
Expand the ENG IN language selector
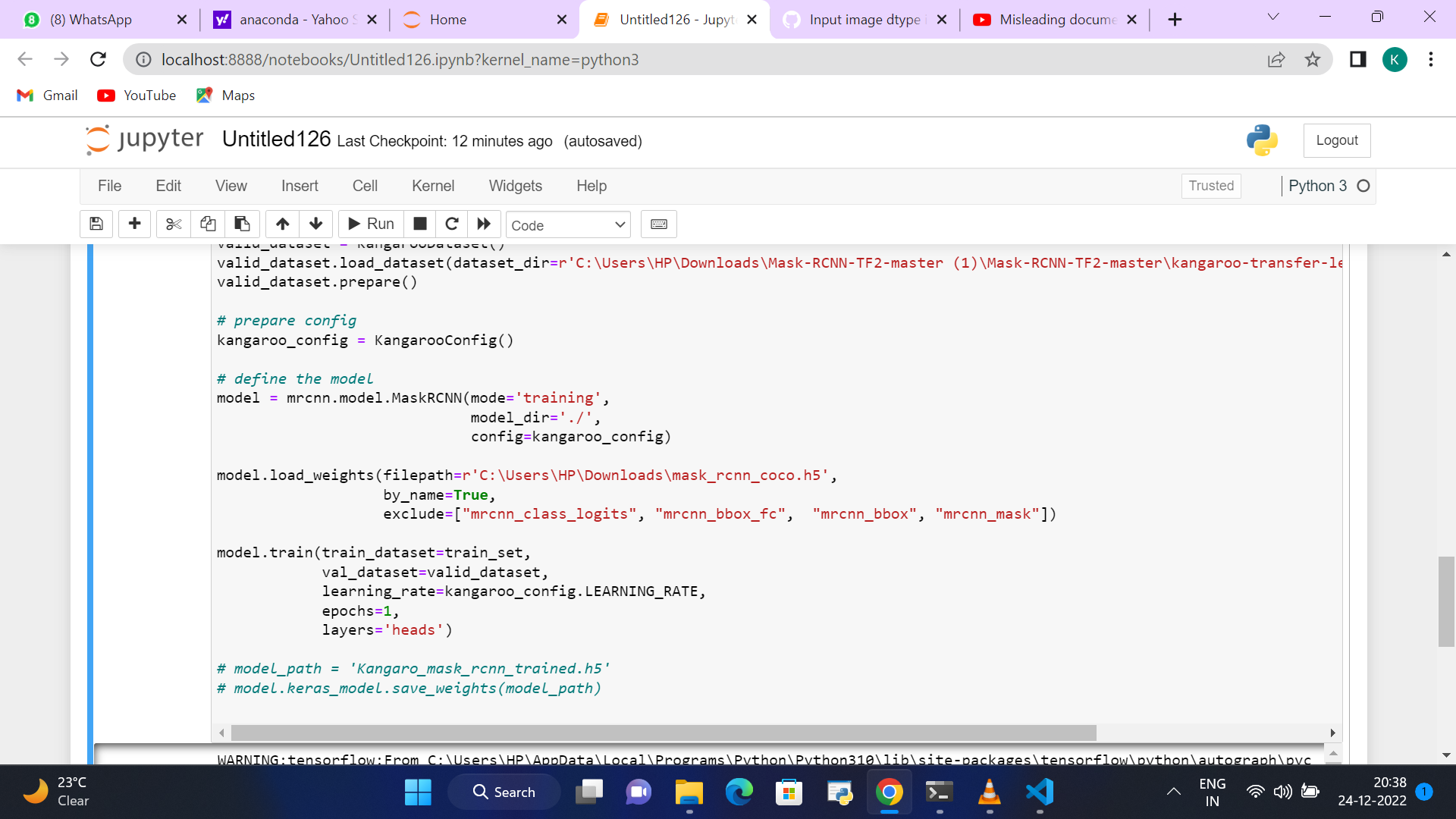1211,792
